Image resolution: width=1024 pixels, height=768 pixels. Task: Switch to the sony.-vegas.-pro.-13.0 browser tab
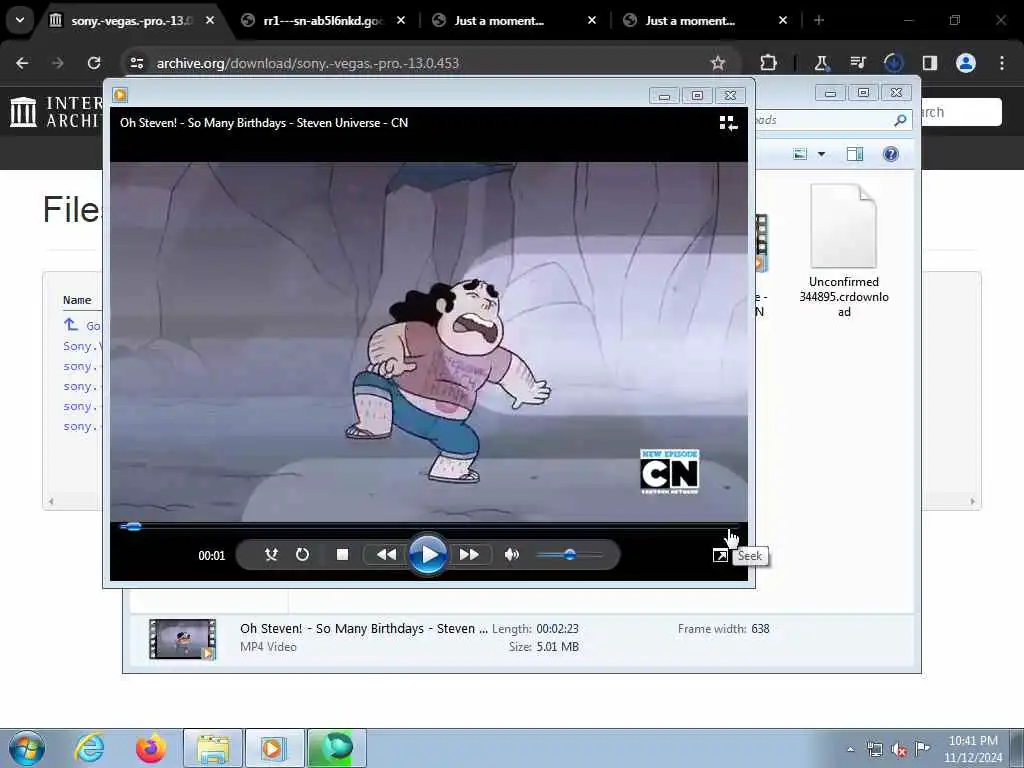(x=133, y=21)
